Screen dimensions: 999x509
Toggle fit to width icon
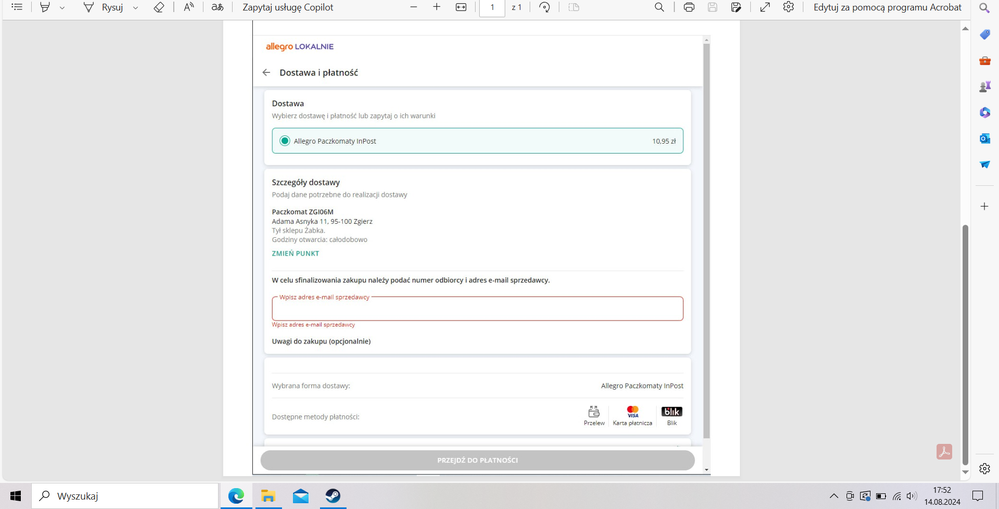point(461,7)
